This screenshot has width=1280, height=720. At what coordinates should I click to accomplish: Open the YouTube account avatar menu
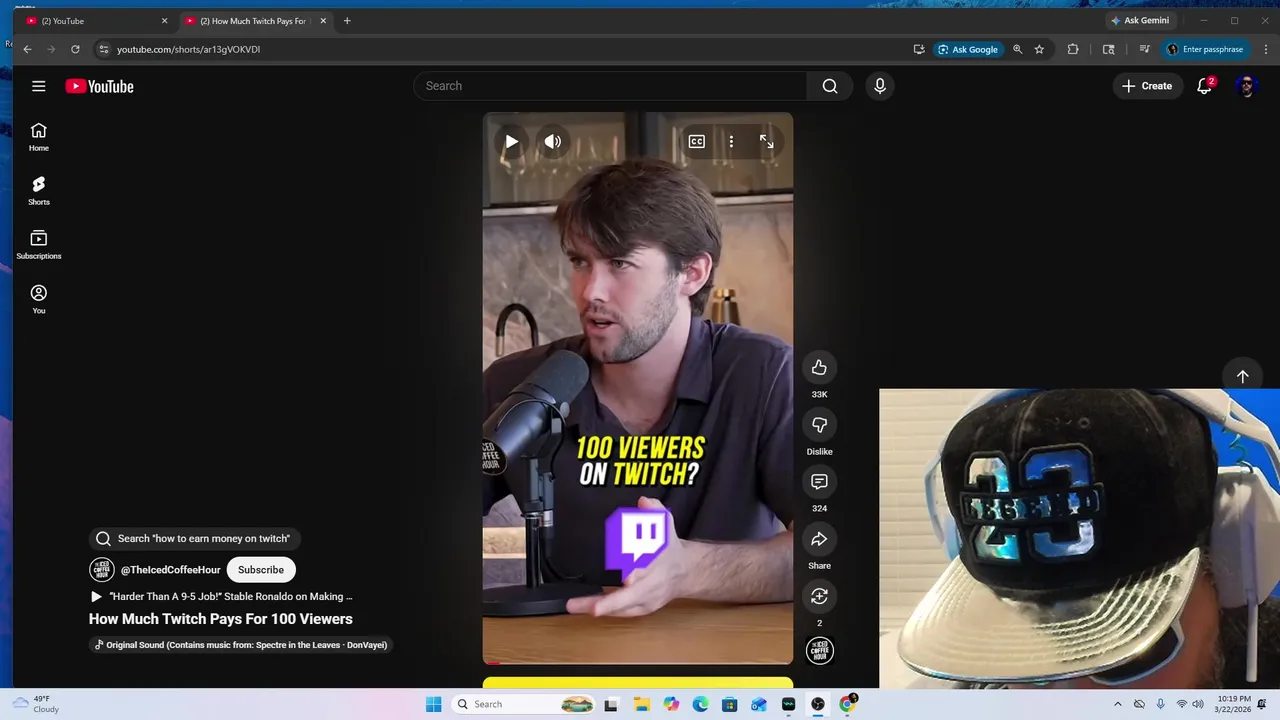click(x=1246, y=86)
